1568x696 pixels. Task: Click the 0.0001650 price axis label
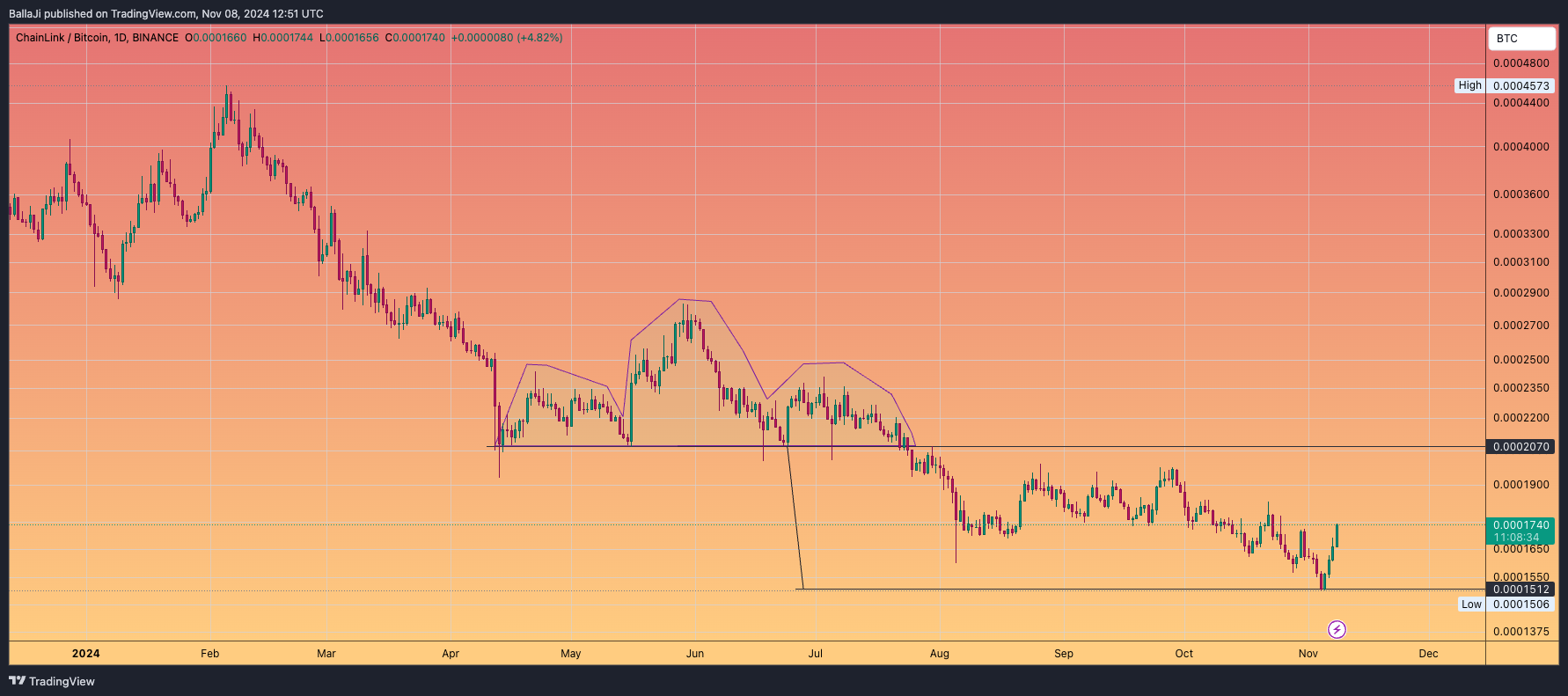[x=1521, y=549]
